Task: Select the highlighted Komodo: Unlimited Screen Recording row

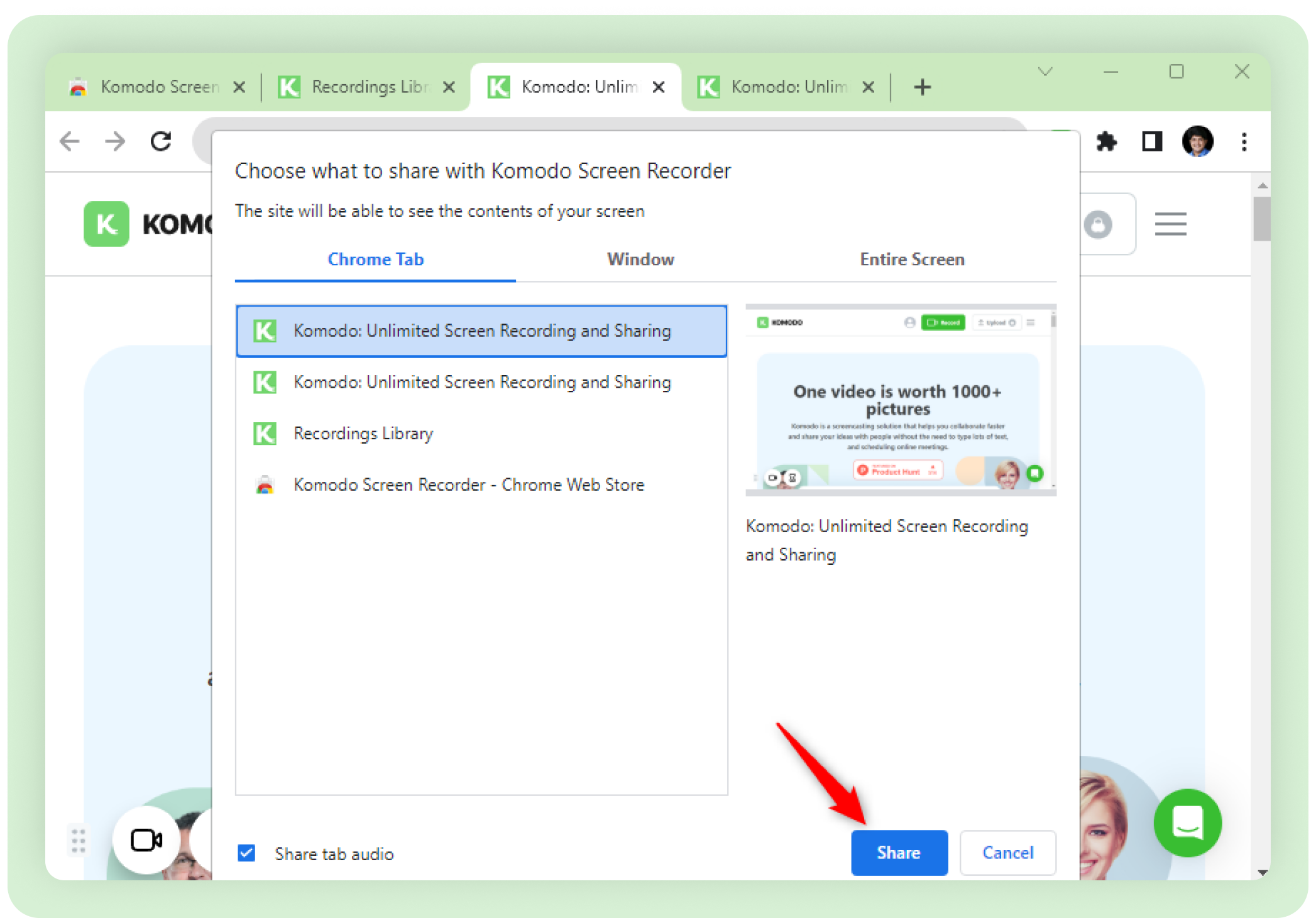Action: [481, 331]
